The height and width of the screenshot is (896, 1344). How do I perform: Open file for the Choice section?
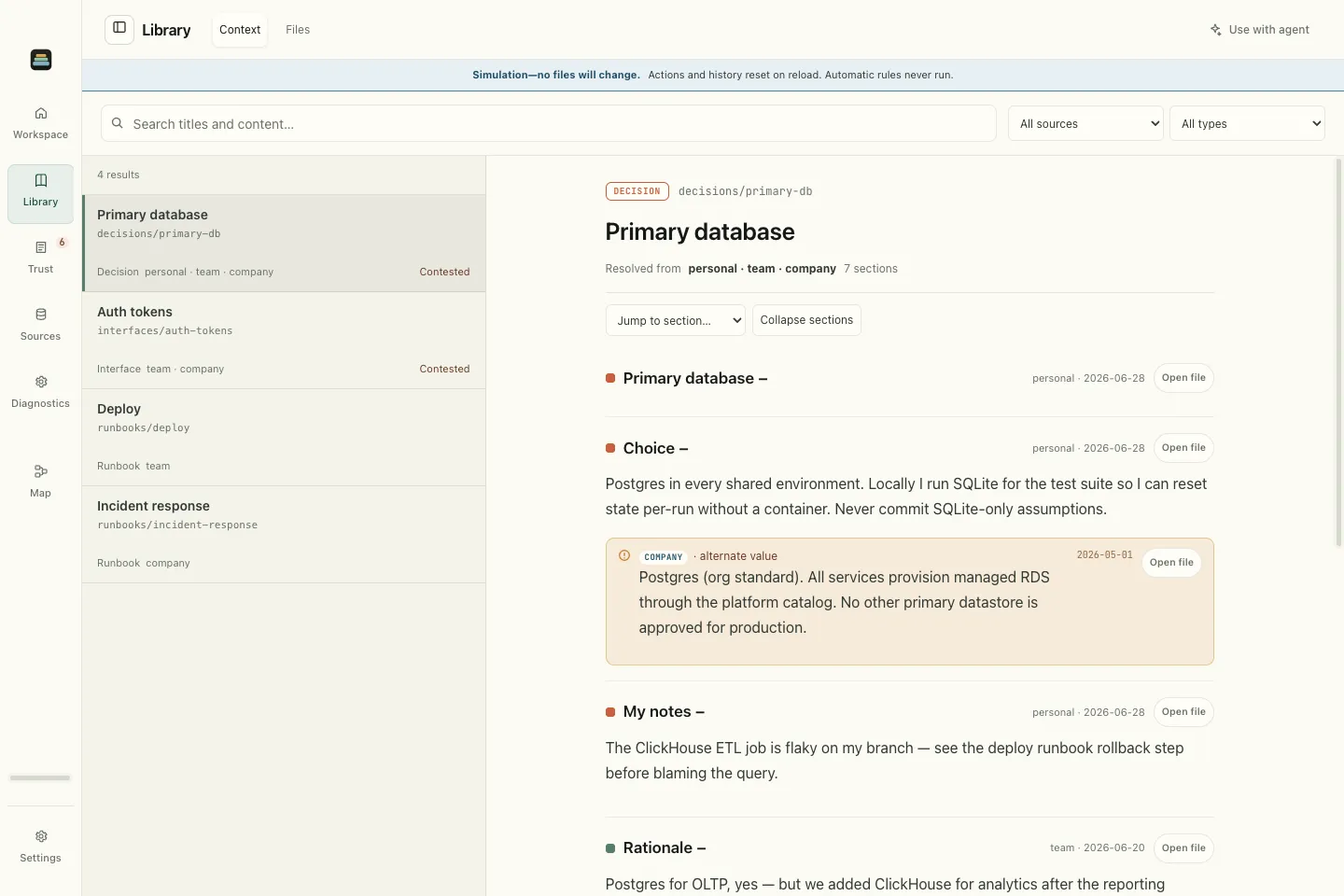[x=1183, y=448]
